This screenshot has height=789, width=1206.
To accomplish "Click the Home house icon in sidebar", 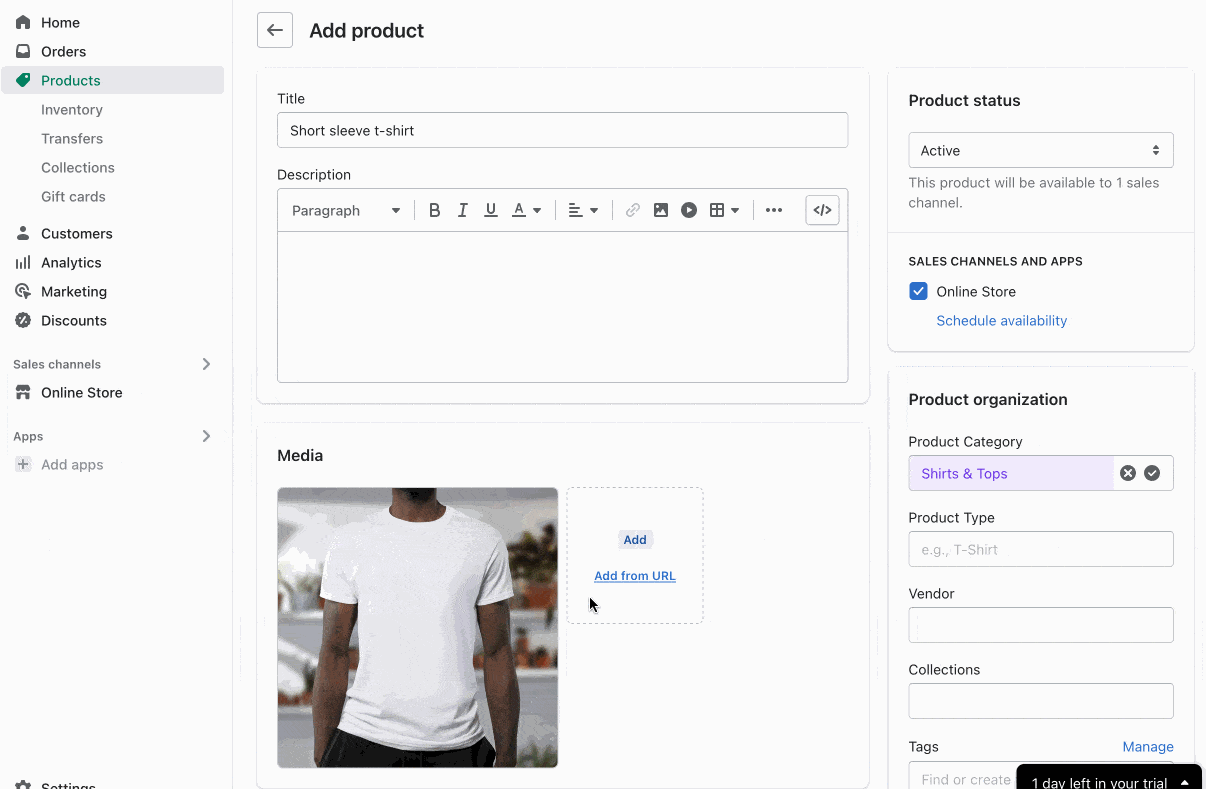I will click(23, 22).
